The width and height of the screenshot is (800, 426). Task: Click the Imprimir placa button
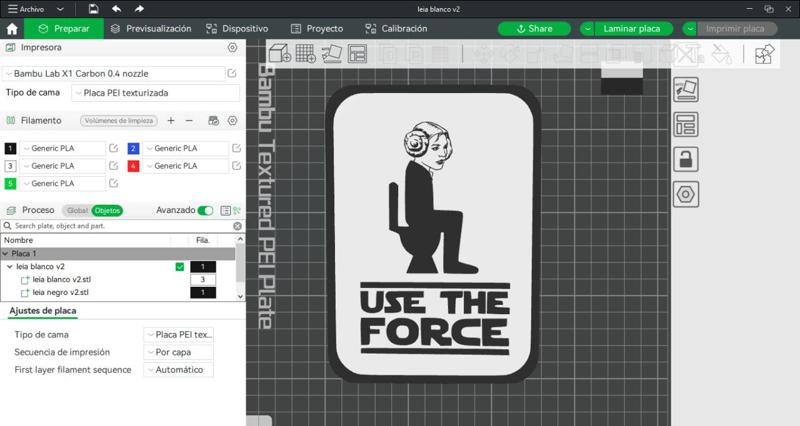(736, 29)
